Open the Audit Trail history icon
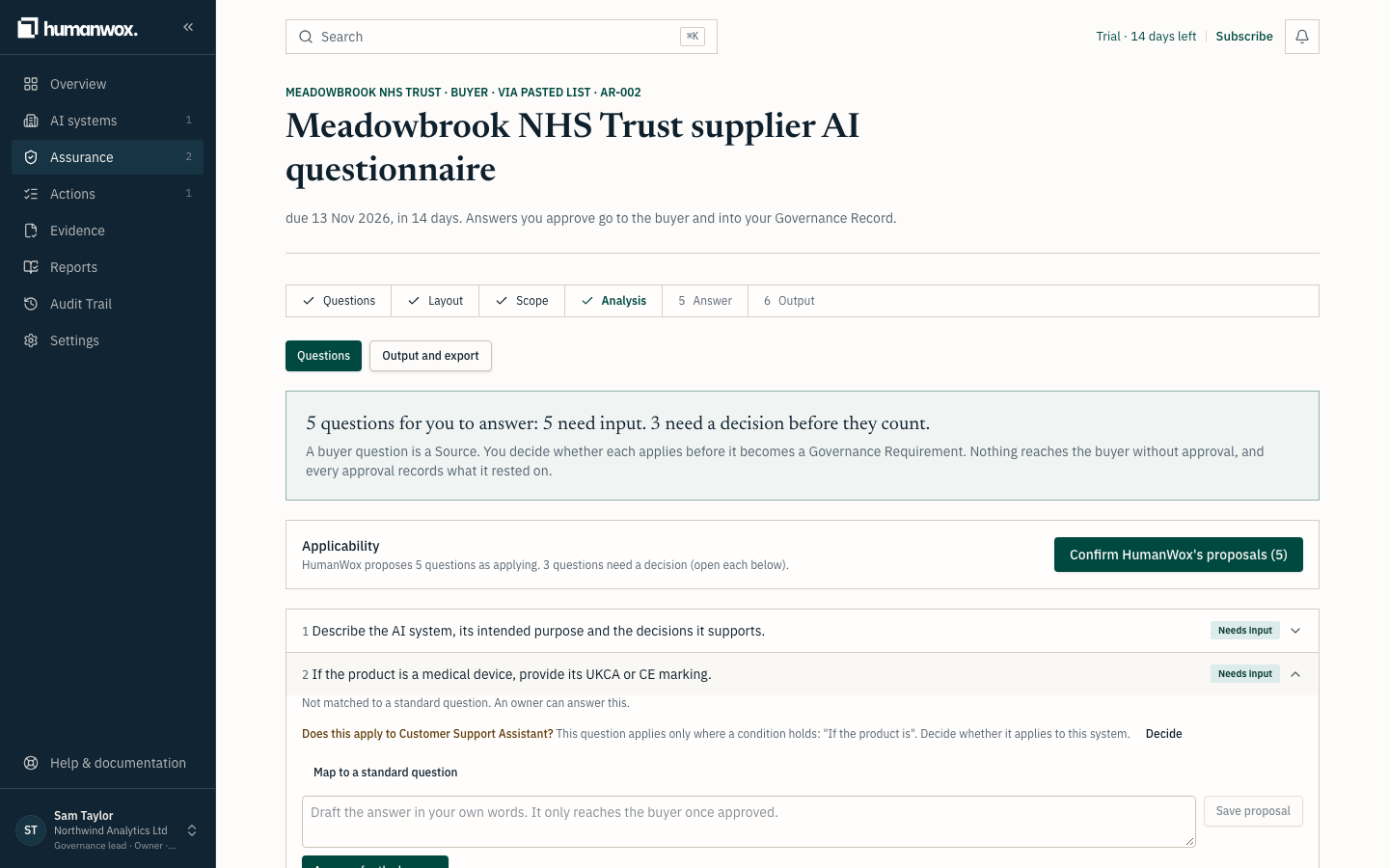 click(x=31, y=304)
